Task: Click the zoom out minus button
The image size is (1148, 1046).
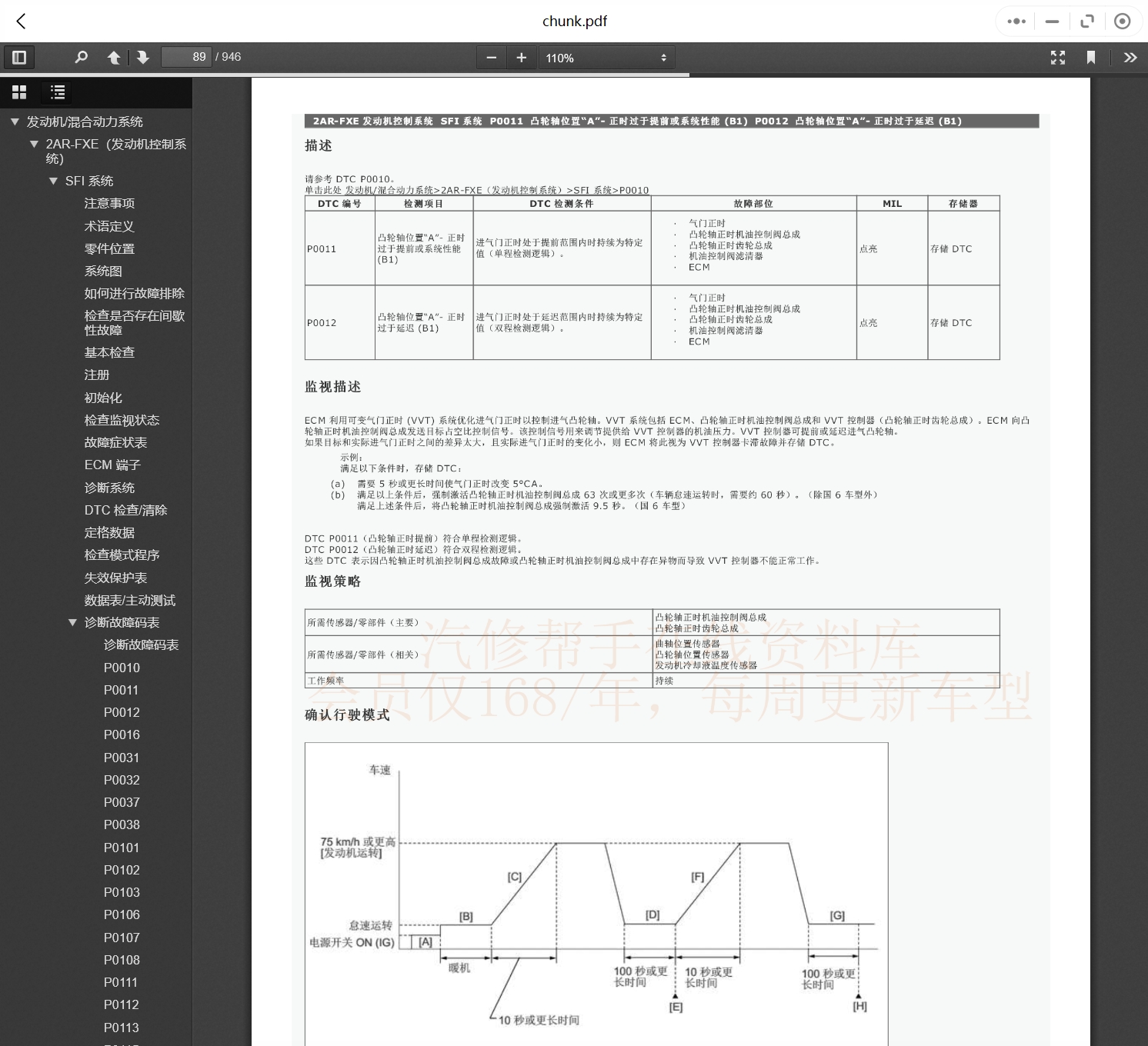Action: tap(492, 58)
